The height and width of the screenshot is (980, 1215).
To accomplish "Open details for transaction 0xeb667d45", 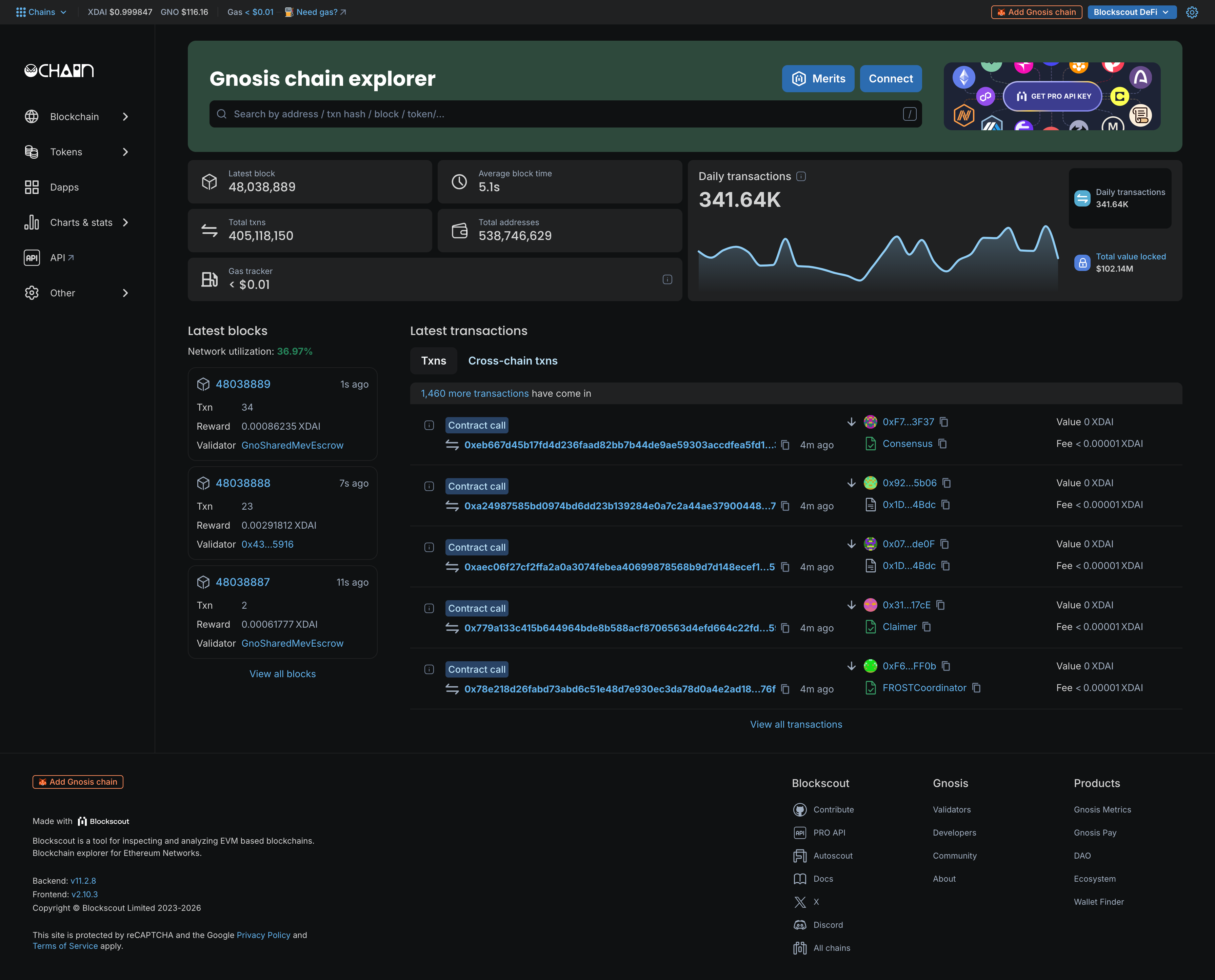I will click(429, 425).
